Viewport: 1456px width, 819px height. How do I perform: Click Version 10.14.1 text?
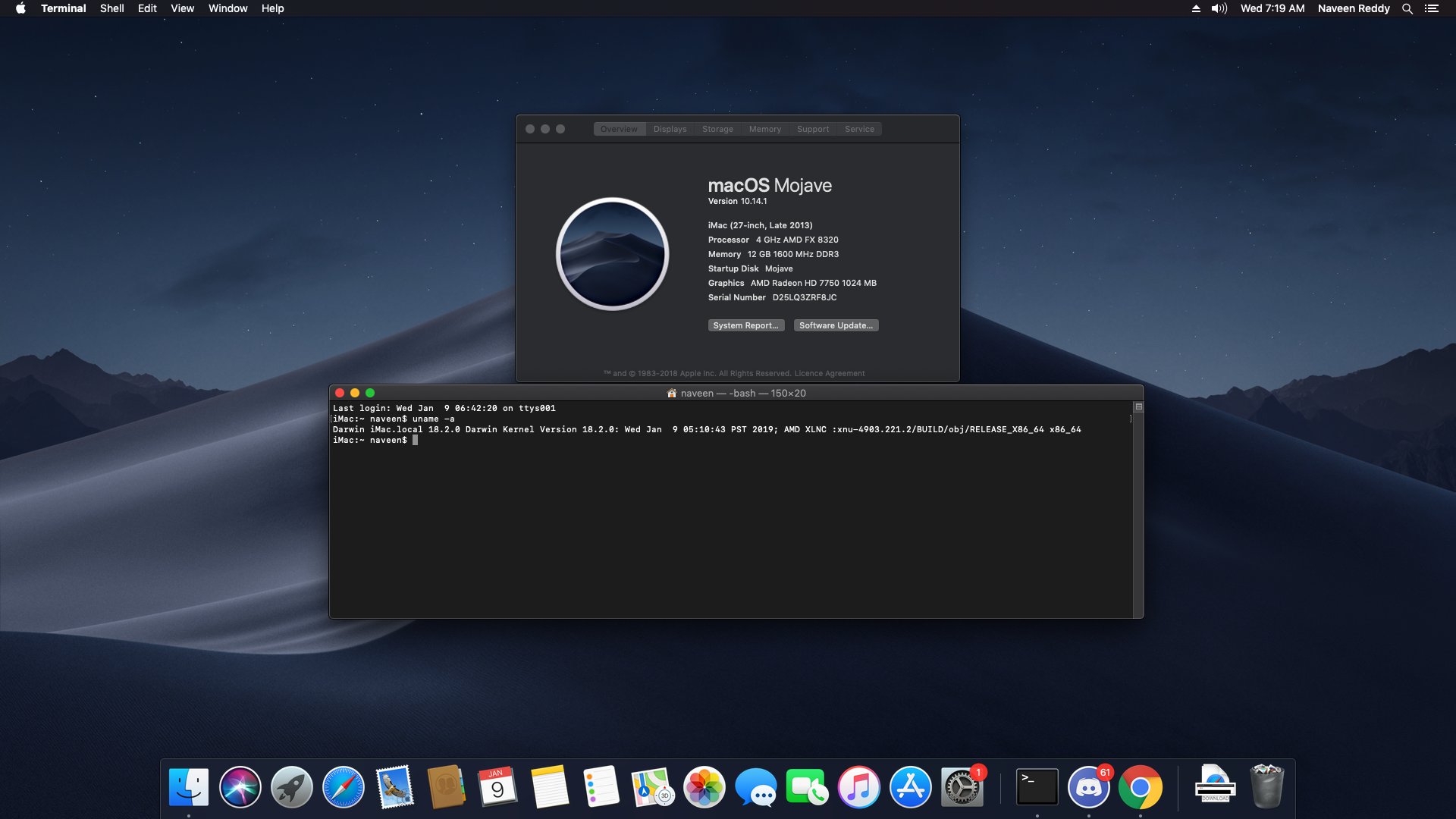click(737, 201)
